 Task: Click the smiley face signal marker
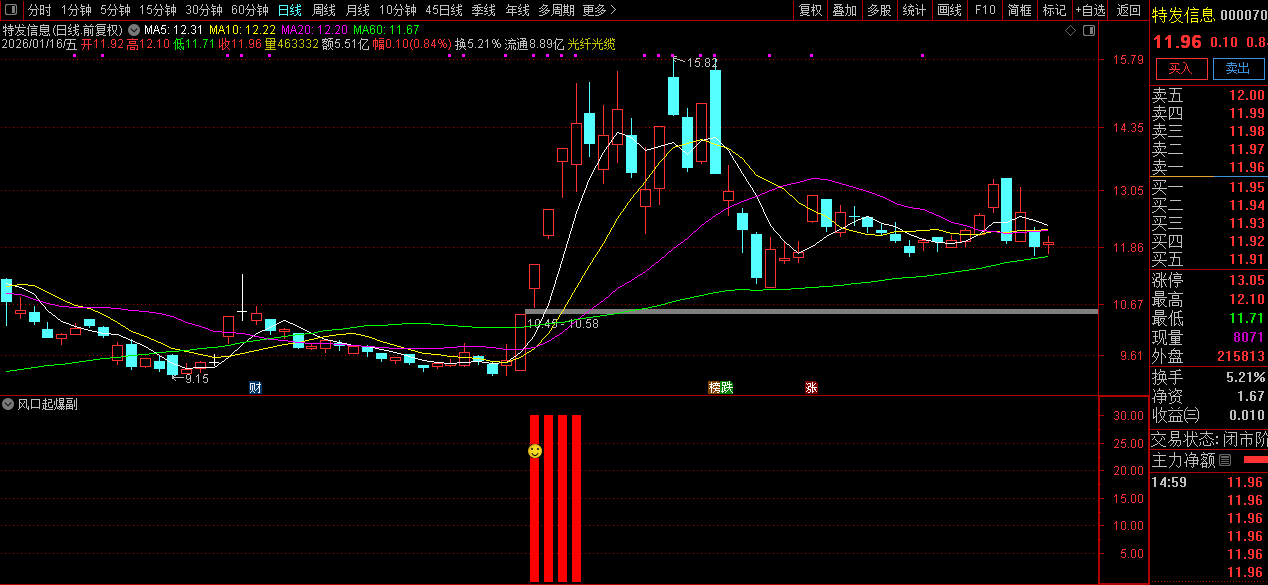[535, 451]
